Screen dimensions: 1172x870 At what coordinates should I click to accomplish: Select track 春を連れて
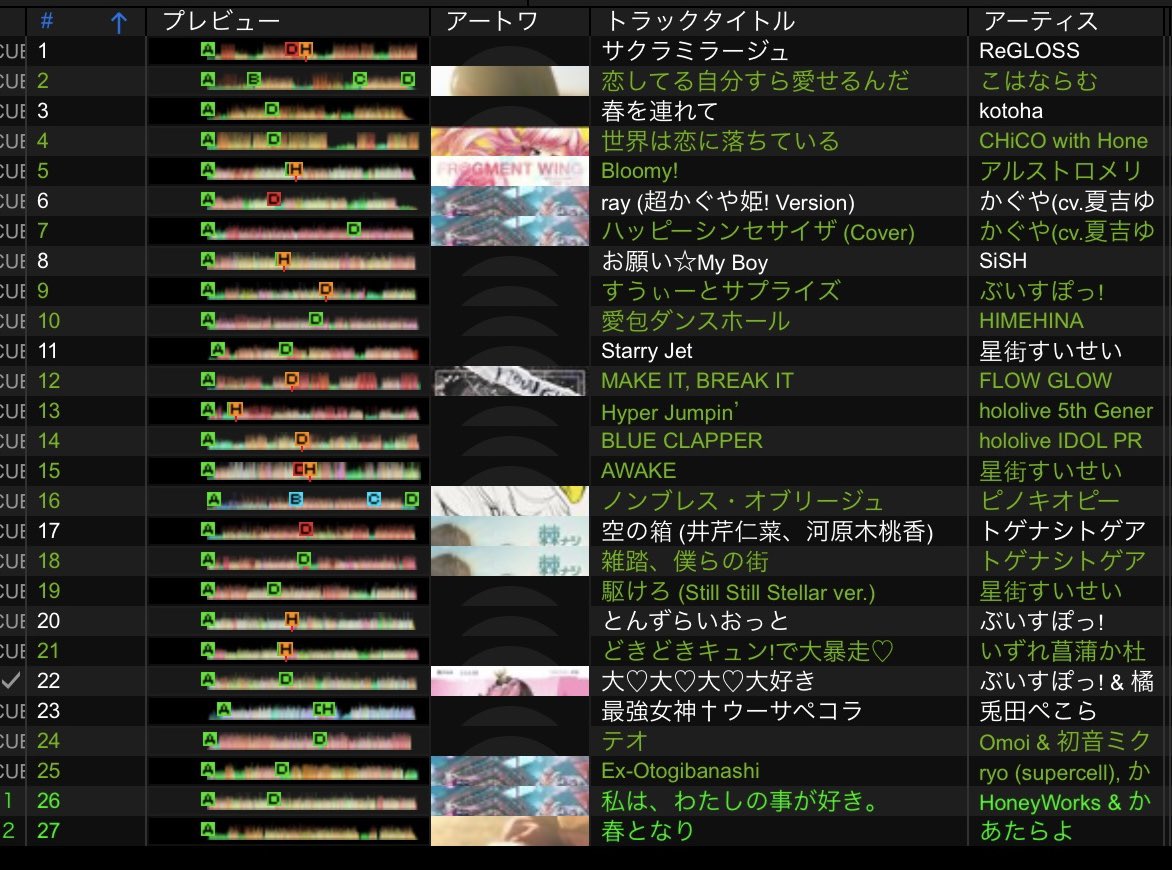(659, 111)
